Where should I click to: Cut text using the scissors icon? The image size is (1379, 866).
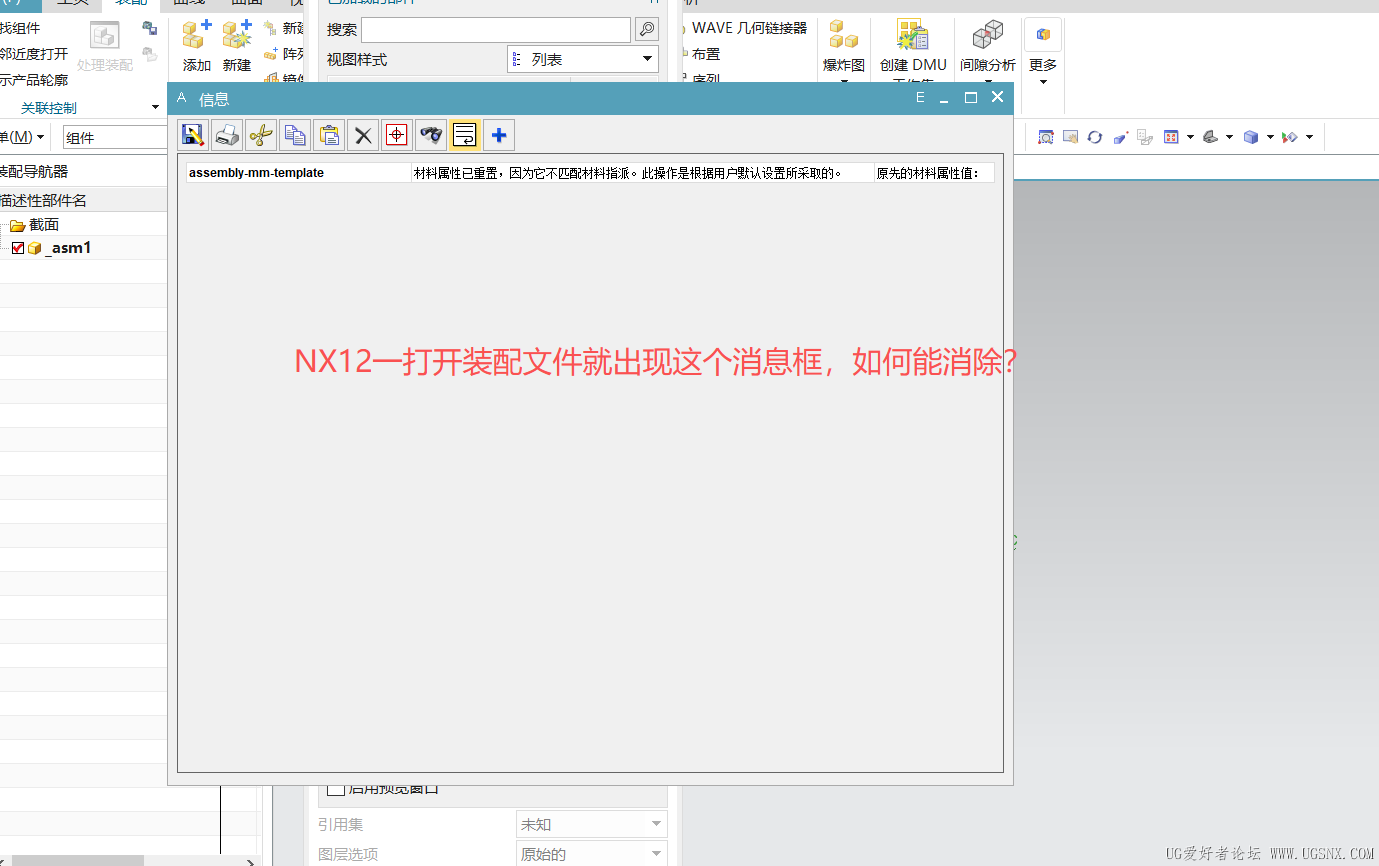(x=261, y=135)
